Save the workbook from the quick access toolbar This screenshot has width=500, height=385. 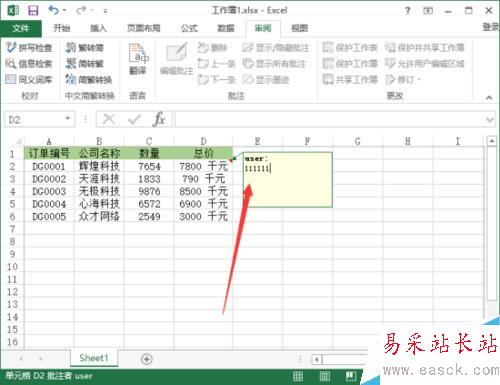pos(33,10)
